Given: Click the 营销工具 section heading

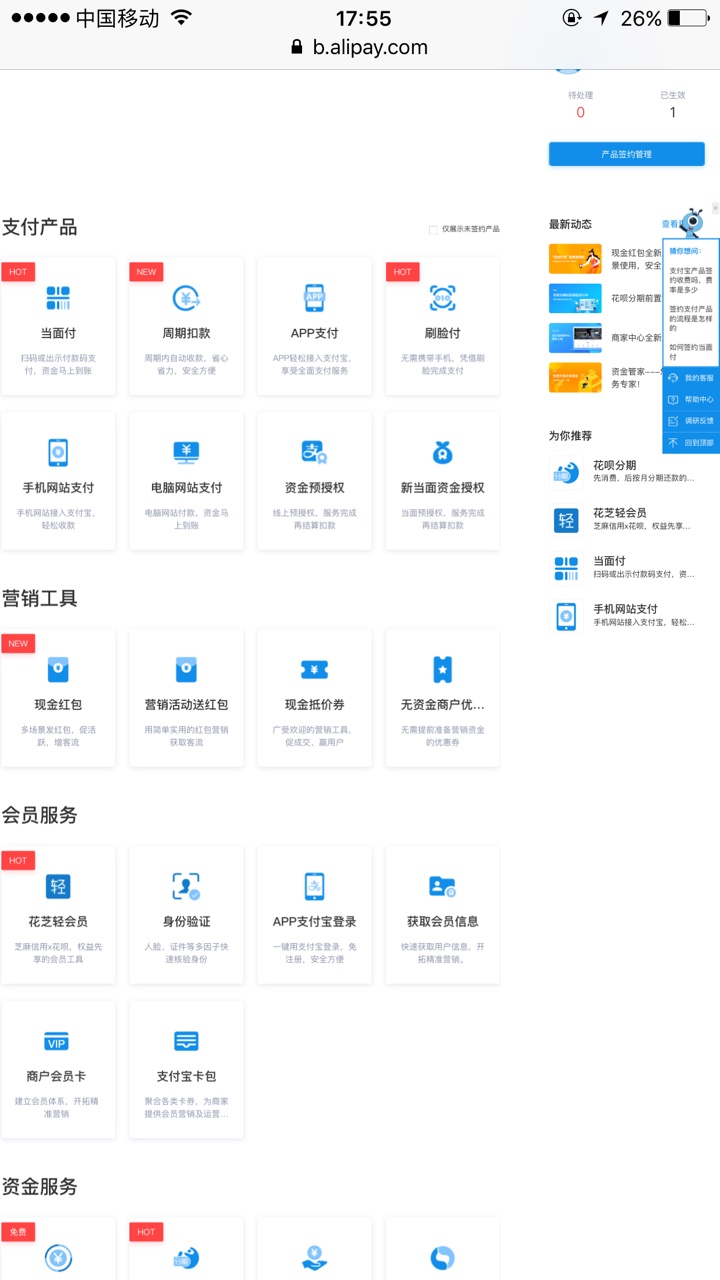Looking at the screenshot, I should click(39, 598).
